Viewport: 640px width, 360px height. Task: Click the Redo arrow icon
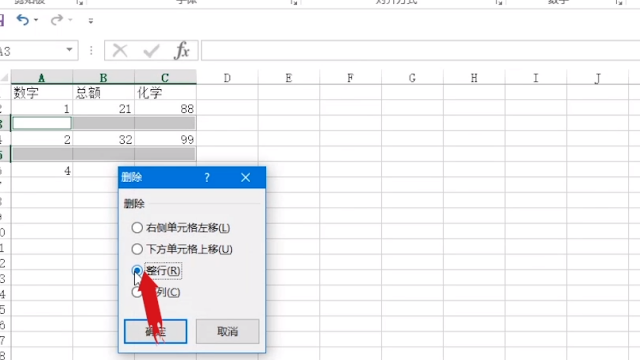coord(57,20)
